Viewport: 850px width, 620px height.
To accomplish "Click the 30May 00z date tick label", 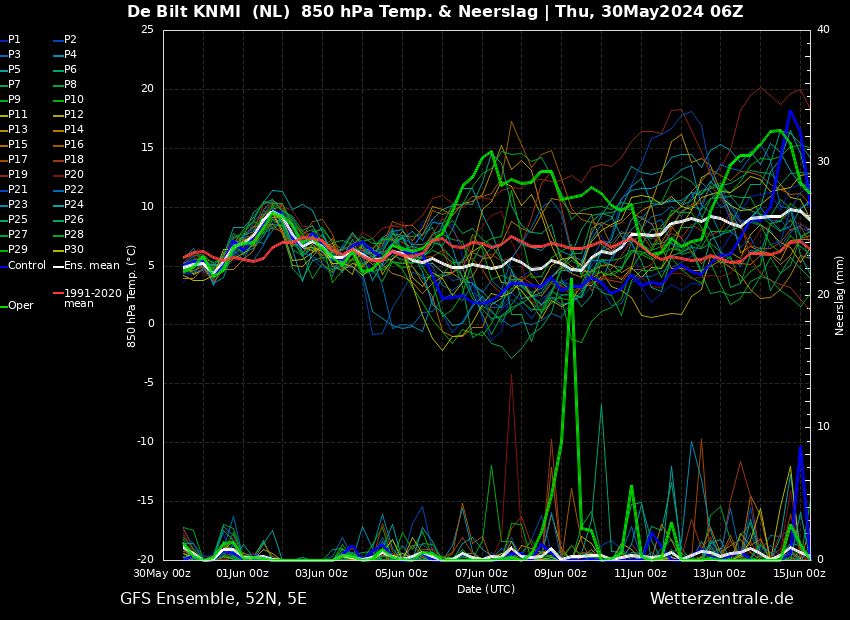I will click(x=162, y=573).
